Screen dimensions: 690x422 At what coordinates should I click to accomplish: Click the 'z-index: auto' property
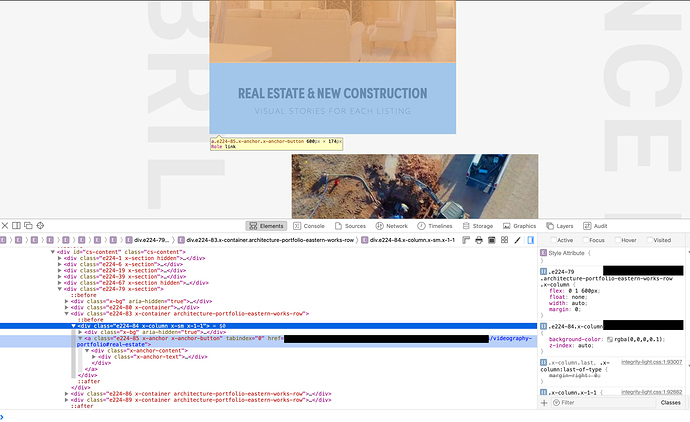pos(571,345)
